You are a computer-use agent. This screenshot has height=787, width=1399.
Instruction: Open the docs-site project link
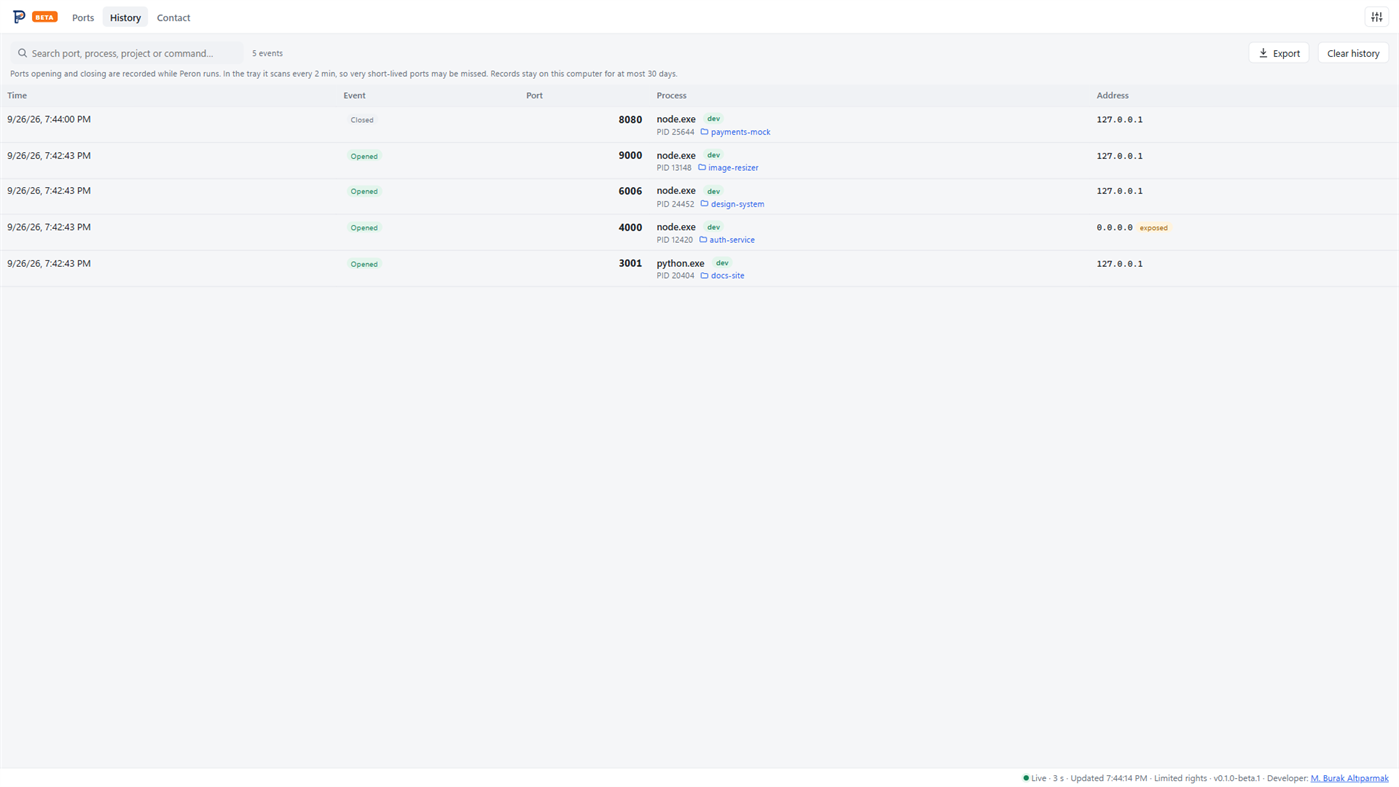(727, 276)
